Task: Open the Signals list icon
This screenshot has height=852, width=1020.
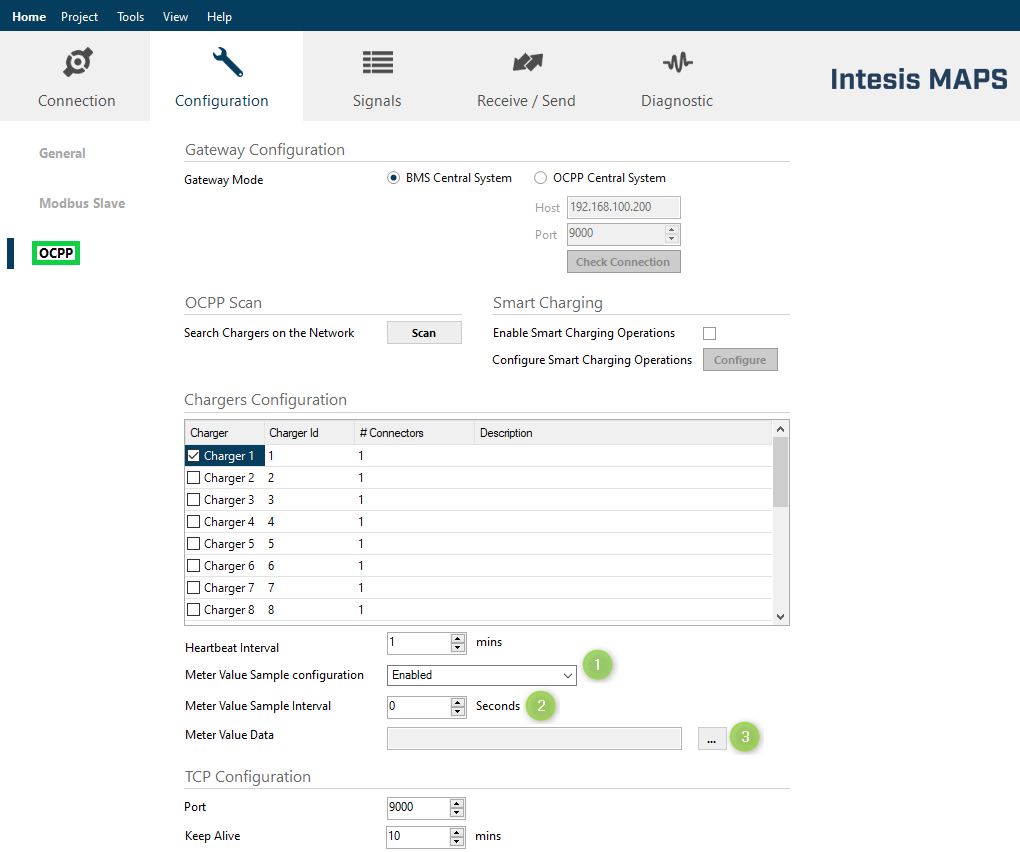Action: (x=377, y=62)
